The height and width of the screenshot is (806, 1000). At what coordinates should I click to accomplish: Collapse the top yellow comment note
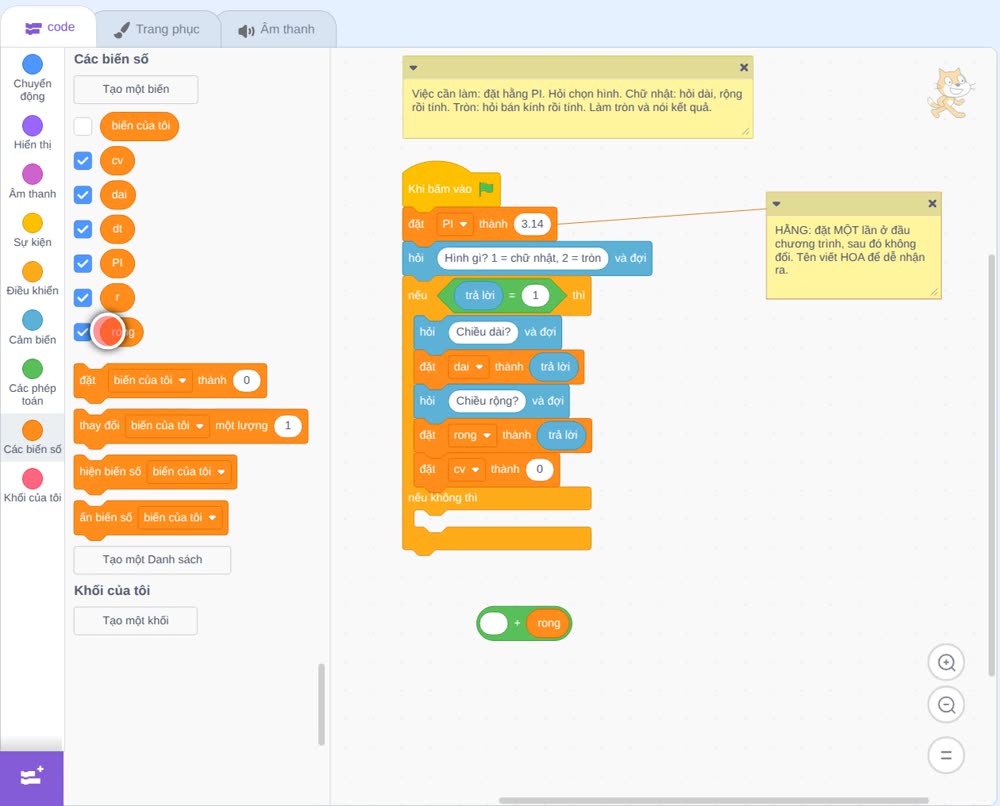pyautogui.click(x=413, y=68)
